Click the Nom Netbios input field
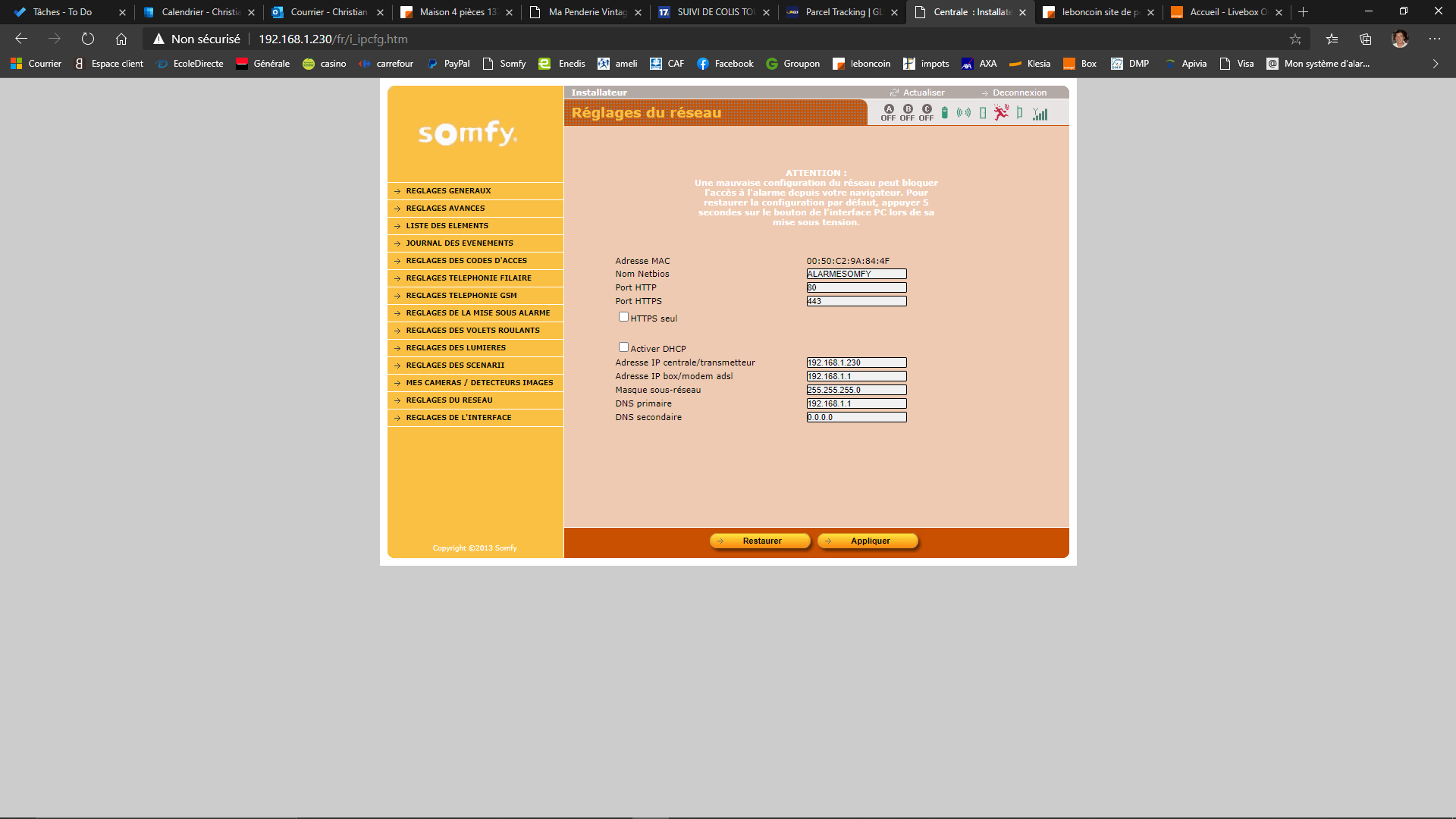Viewport: 1456px width, 819px height. coord(856,275)
